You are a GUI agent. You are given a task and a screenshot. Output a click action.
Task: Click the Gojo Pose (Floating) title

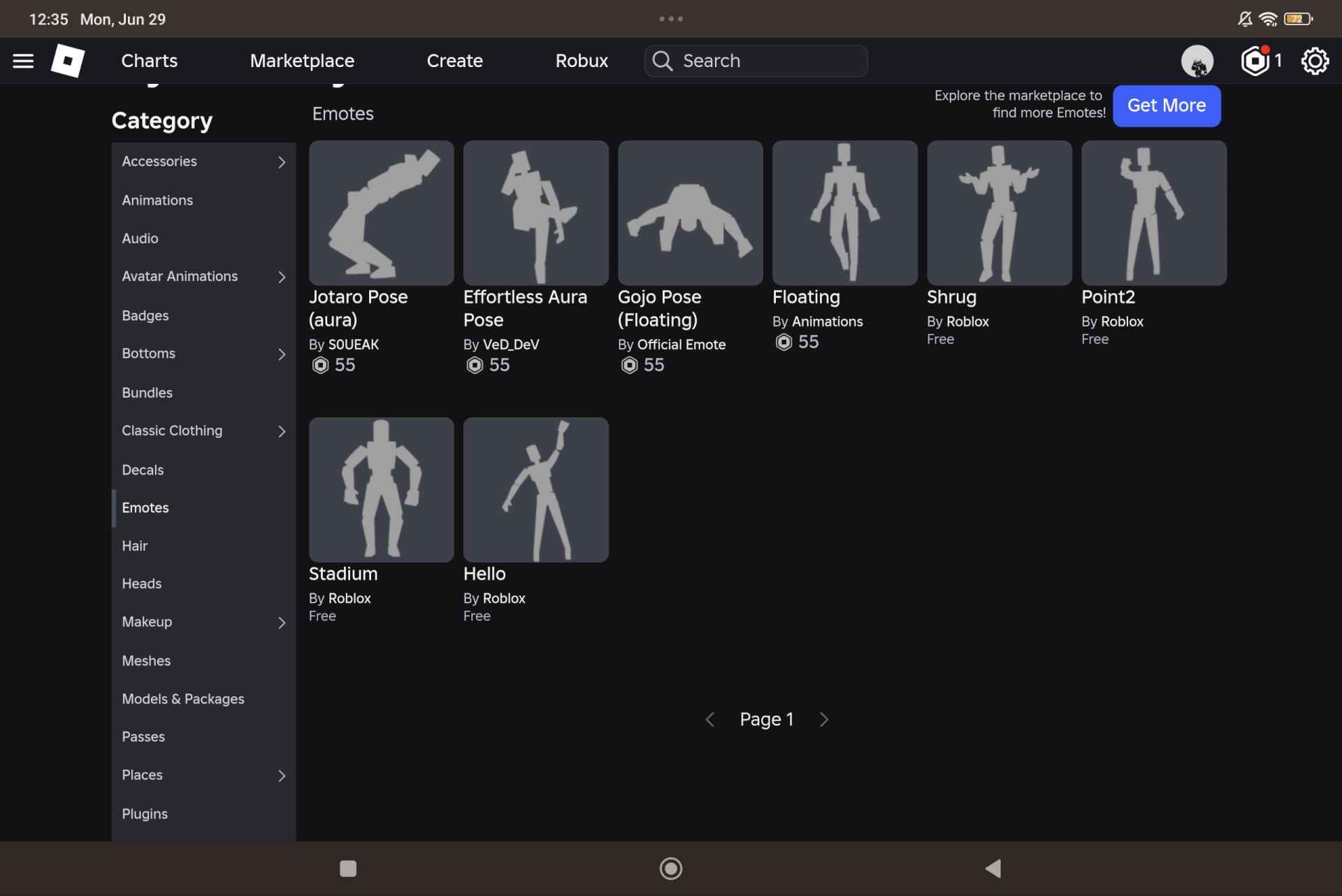659,308
